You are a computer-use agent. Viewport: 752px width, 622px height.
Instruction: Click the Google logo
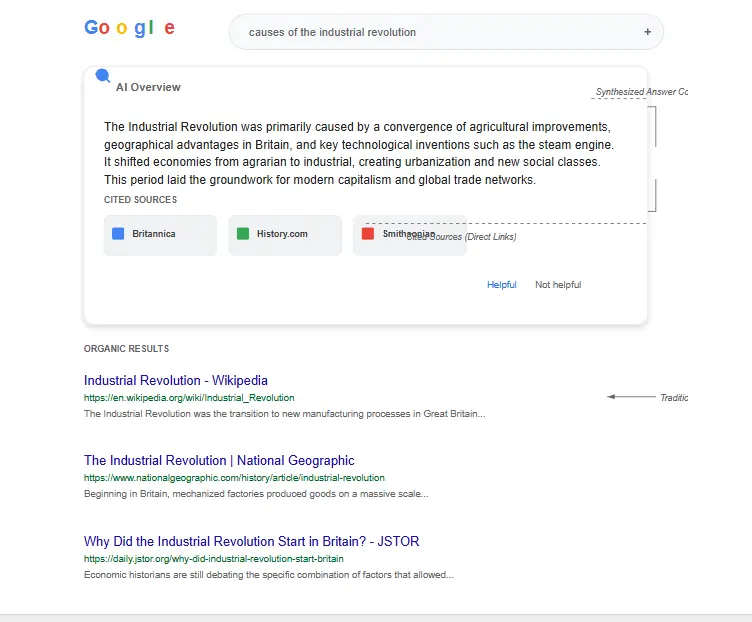[x=129, y=28]
